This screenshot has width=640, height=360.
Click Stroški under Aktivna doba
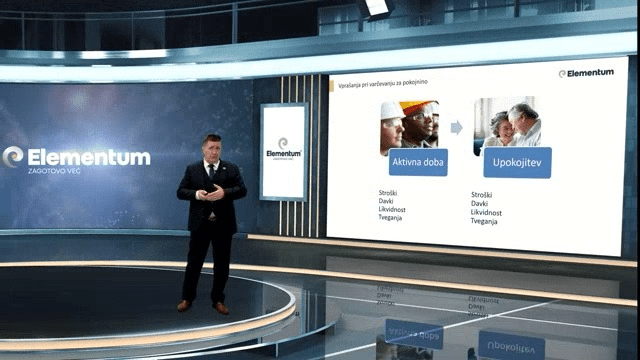click(x=388, y=193)
